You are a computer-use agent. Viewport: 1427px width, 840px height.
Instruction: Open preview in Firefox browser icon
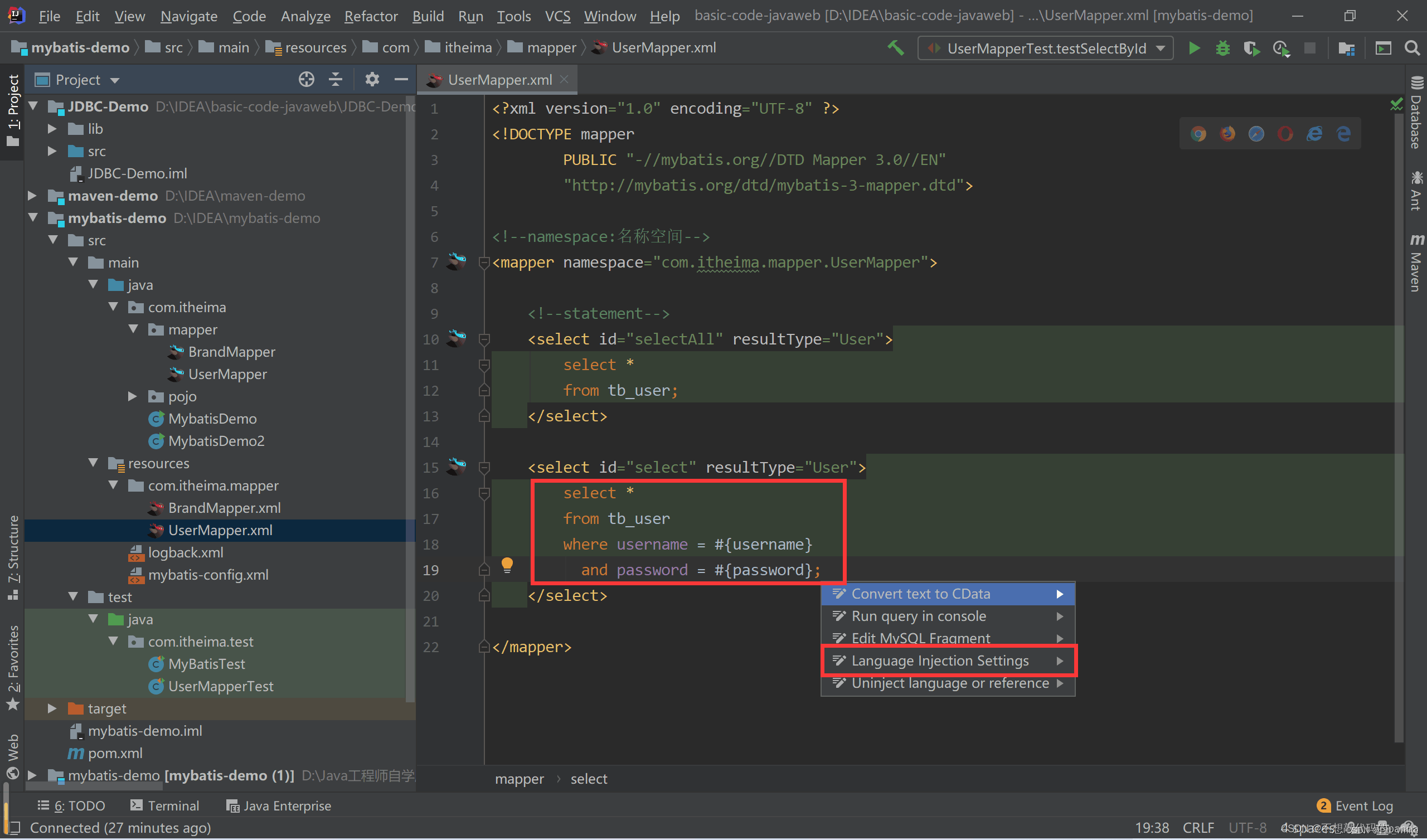[1227, 134]
